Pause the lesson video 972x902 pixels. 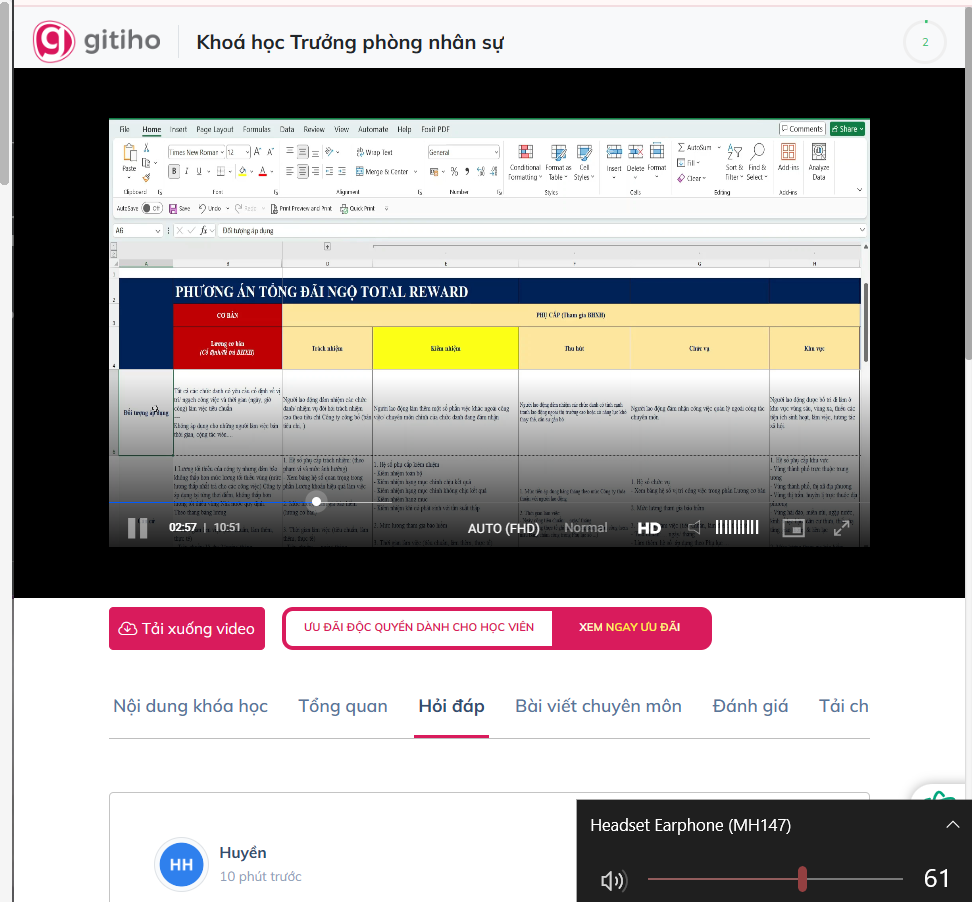[x=137, y=528]
